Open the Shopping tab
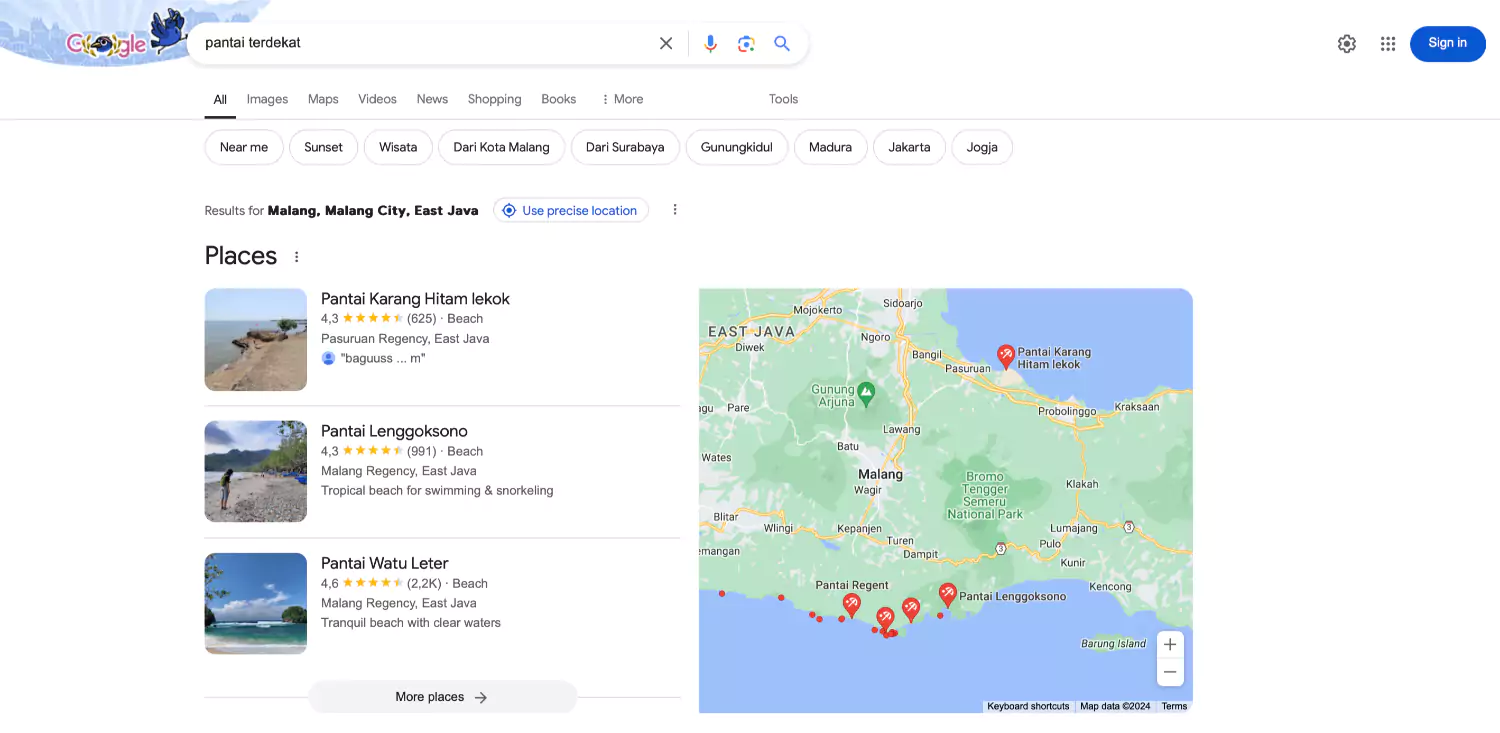 pos(494,99)
